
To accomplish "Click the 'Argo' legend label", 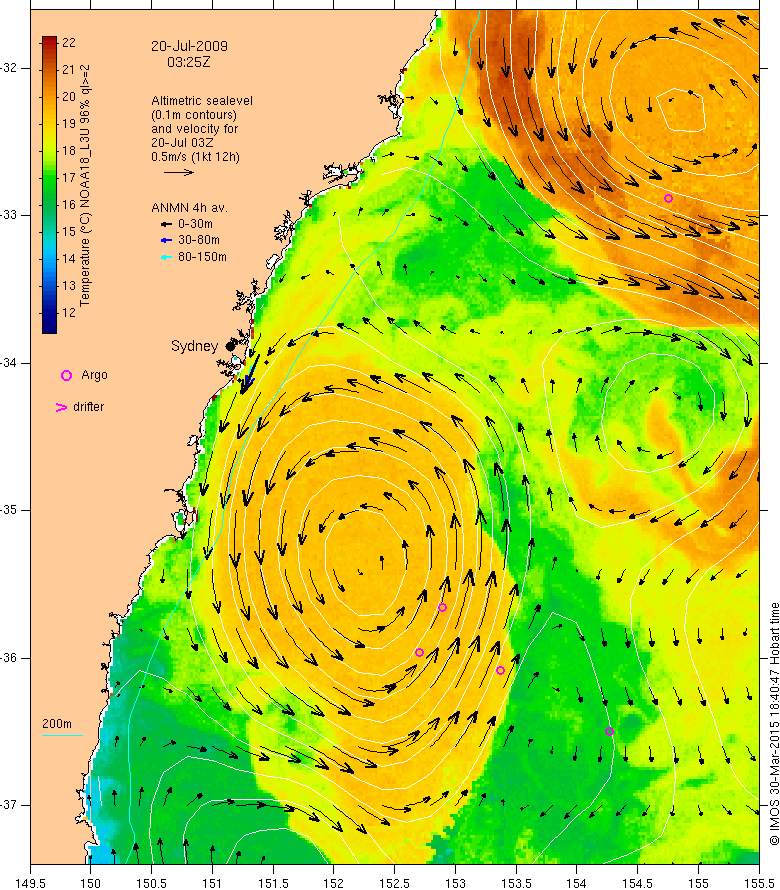I will click(94, 375).
